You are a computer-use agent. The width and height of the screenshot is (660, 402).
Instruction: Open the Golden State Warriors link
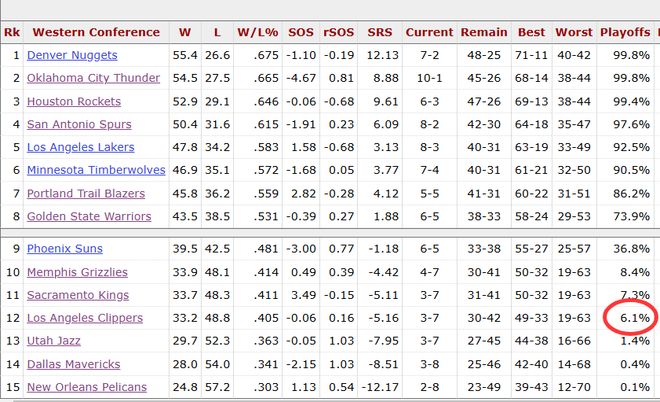(x=90, y=216)
